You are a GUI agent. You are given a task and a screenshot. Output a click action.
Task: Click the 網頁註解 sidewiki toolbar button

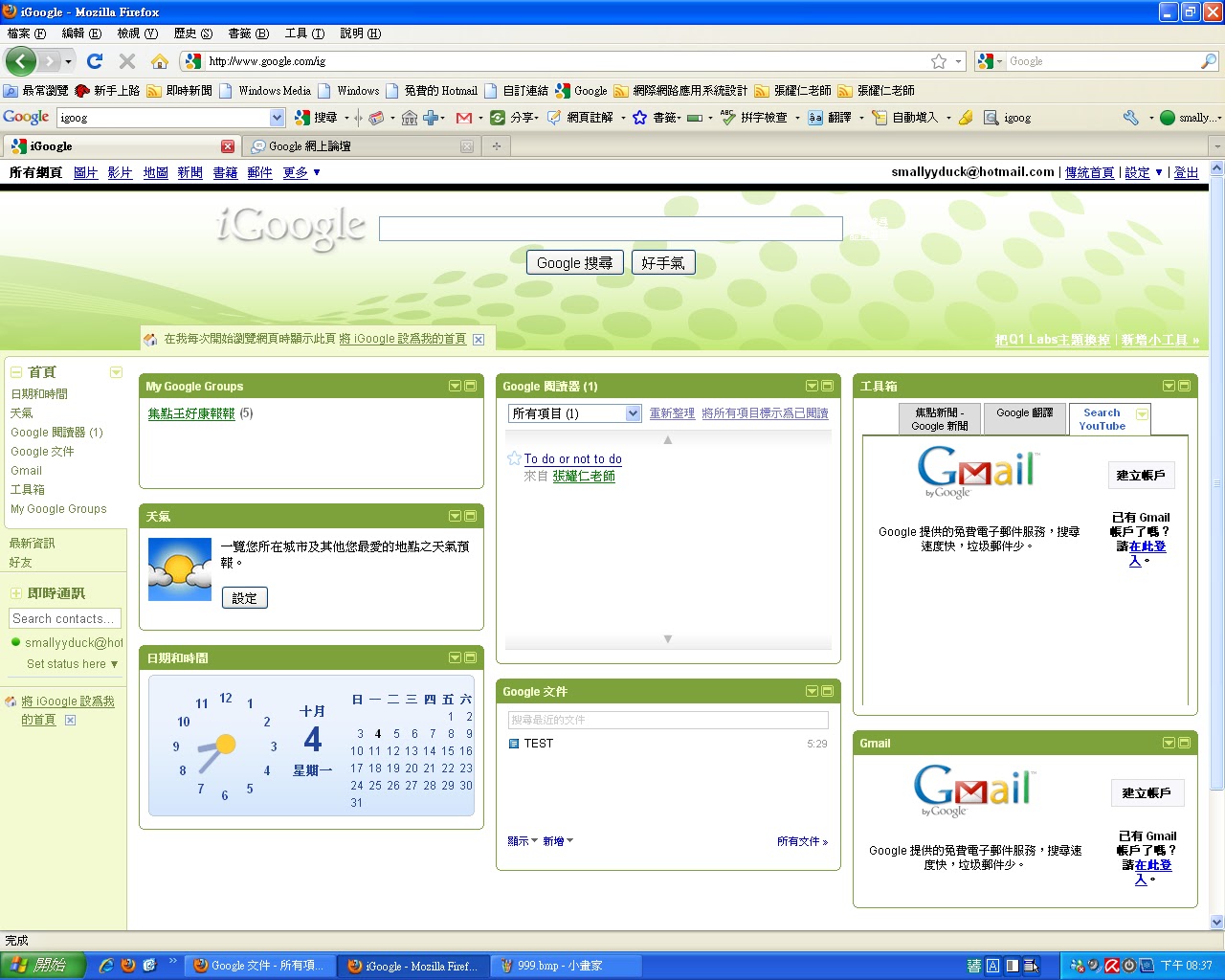(579, 118)
